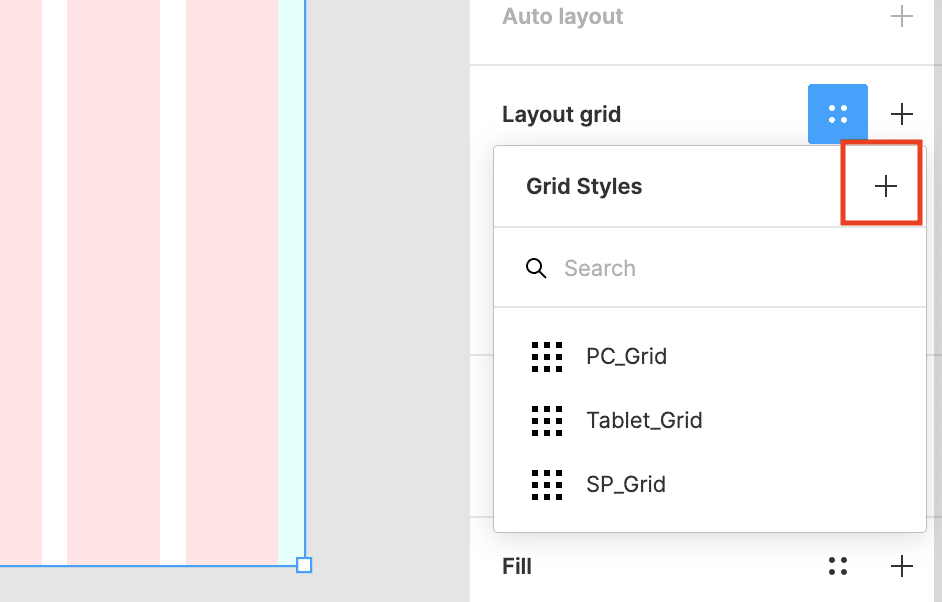Click the Grid Styles popup title

click(584, 187)
